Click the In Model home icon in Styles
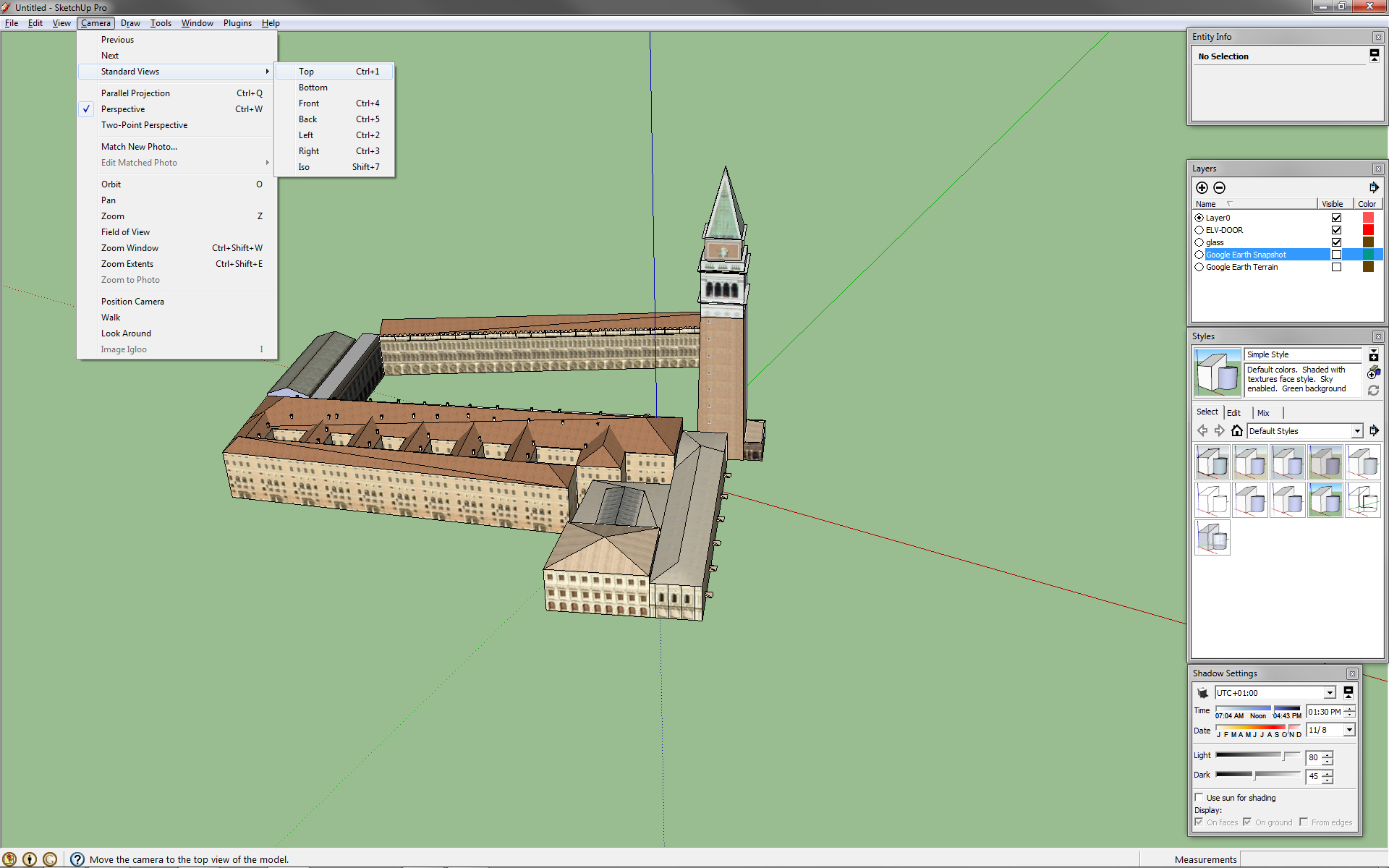Screen dimensions: 1389x868 click(1237, 431)
